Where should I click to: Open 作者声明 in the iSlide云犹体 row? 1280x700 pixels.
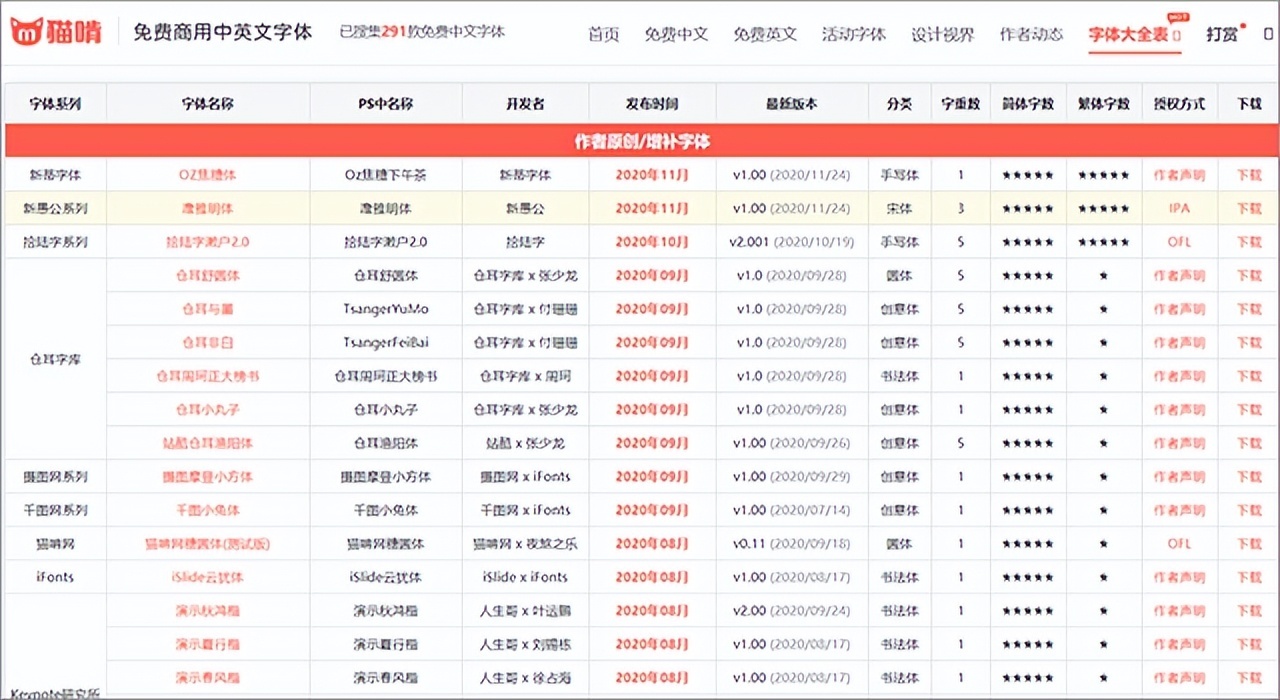coord(1179,577)
